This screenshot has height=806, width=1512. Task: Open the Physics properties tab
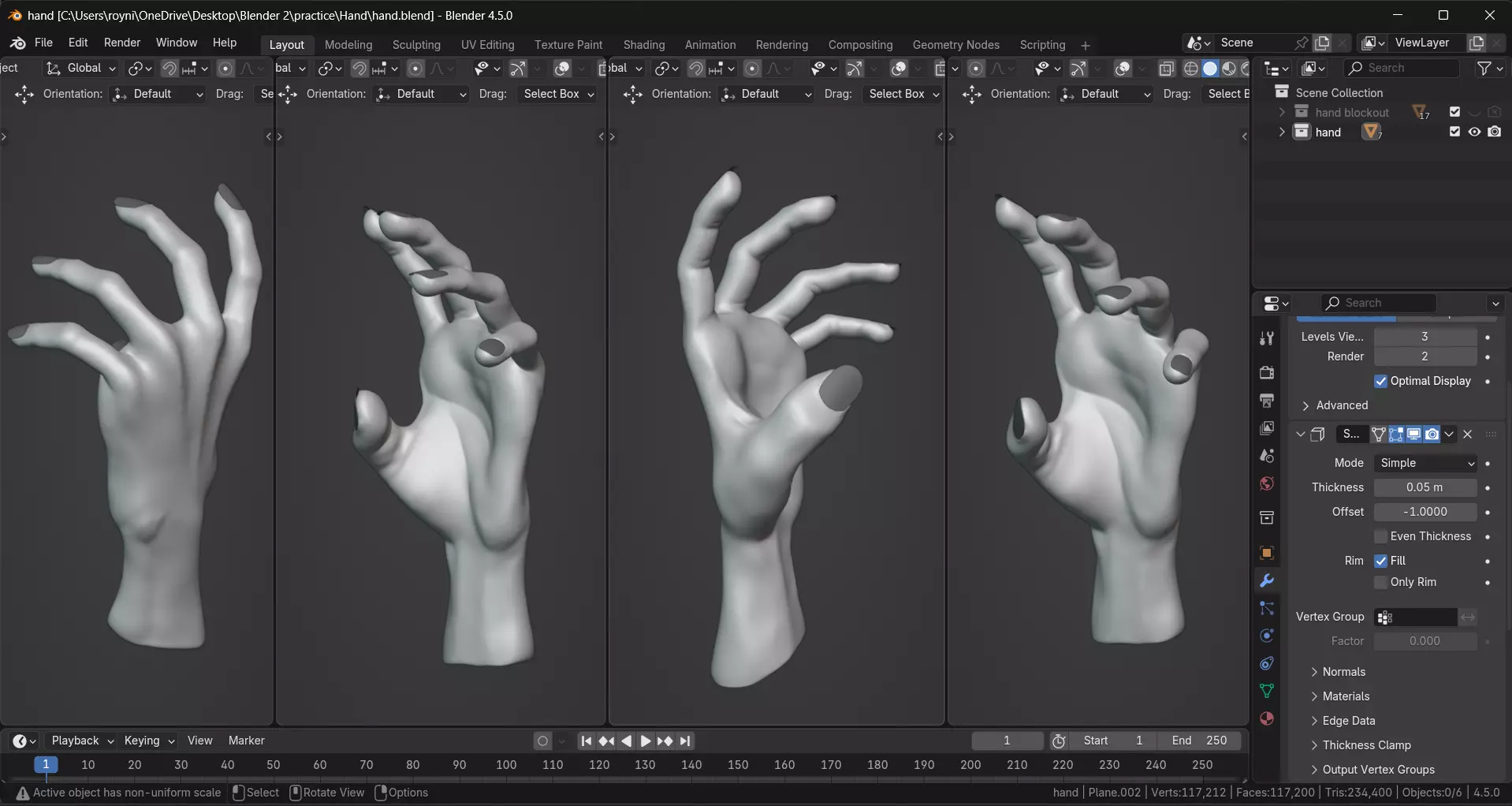[x=1267, y=636]
